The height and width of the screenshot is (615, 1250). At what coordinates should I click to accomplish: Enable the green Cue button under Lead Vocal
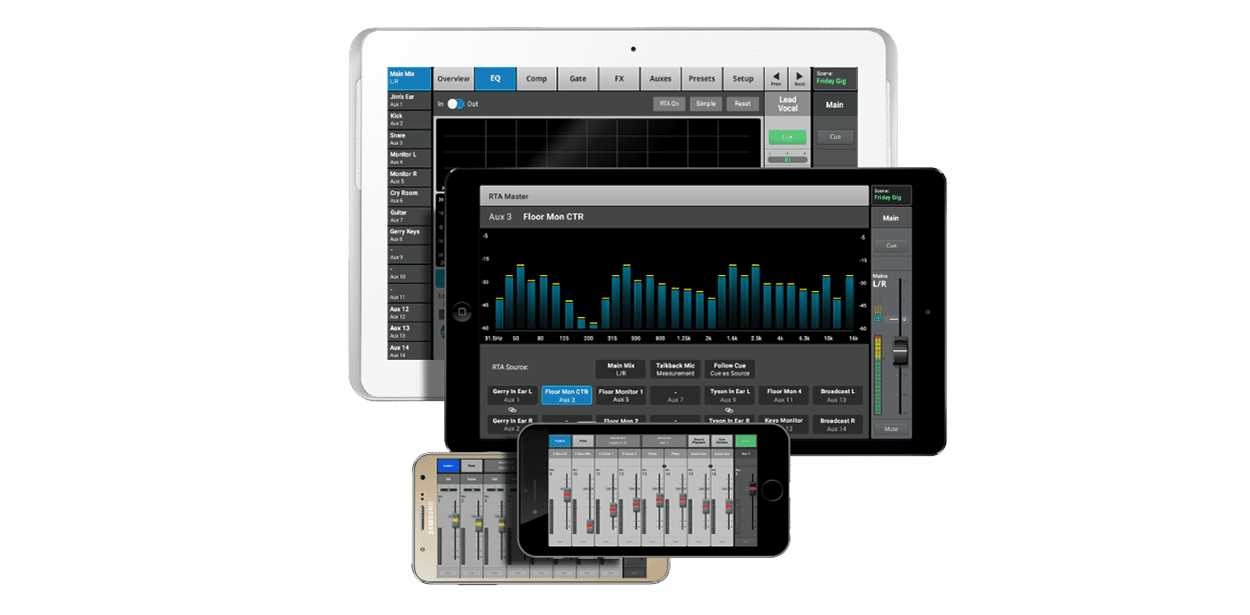pos(787,137)
